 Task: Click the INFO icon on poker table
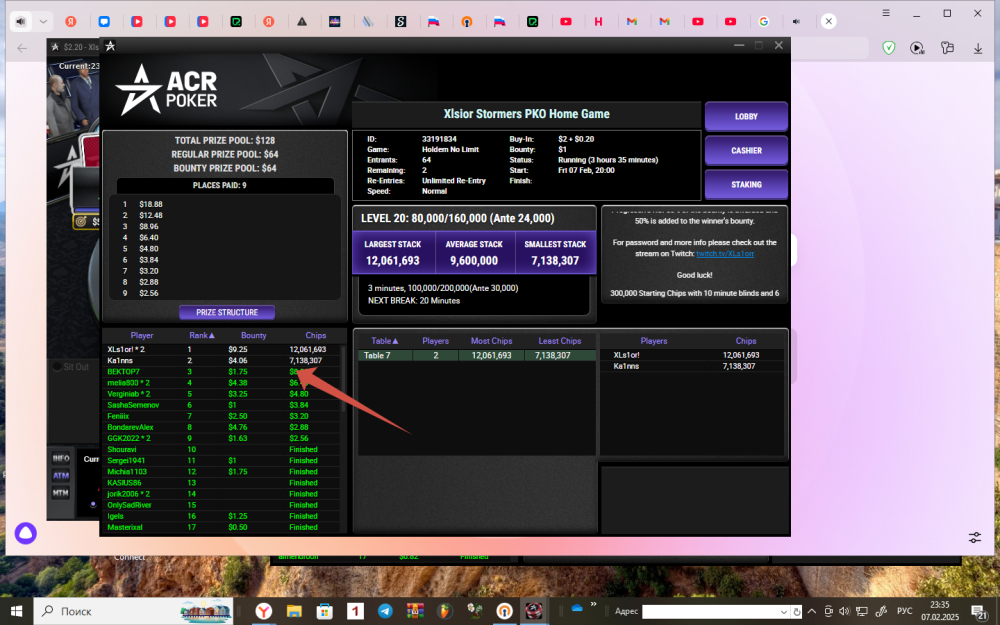click(61, 459)
